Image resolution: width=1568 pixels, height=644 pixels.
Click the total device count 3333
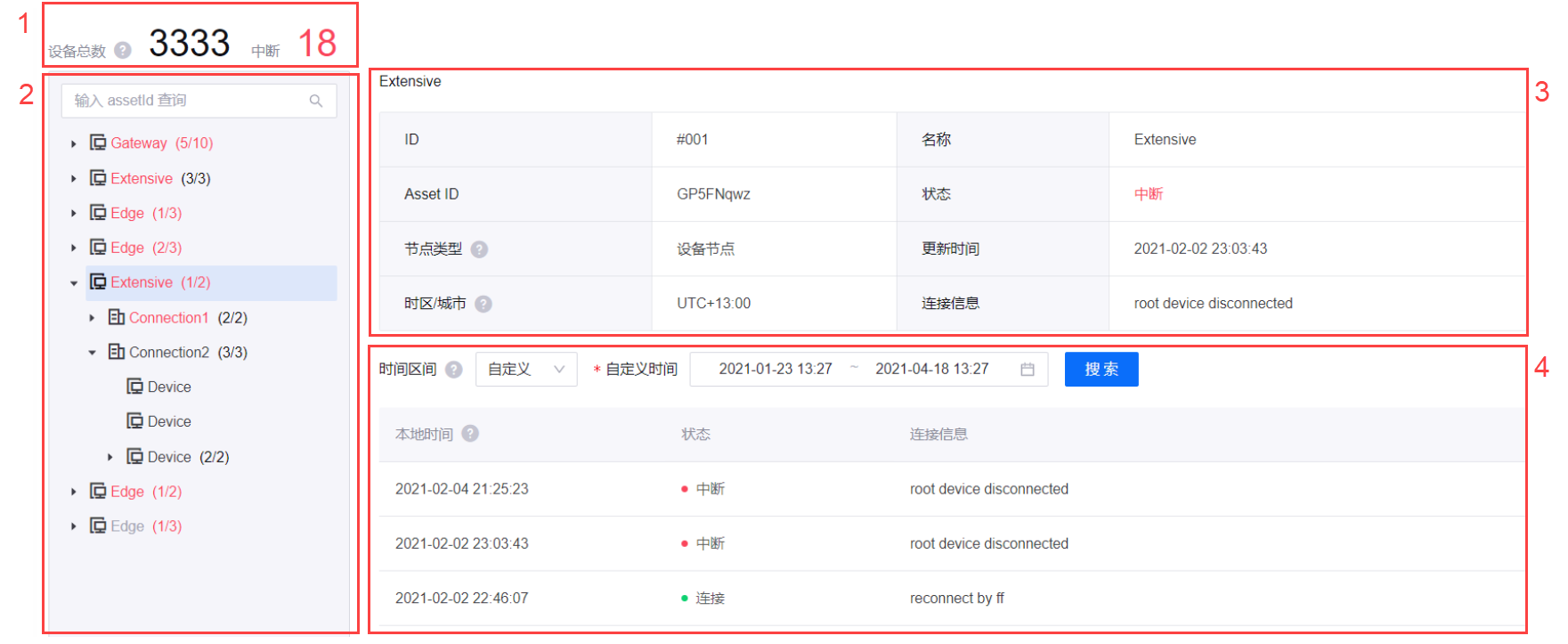190,43
